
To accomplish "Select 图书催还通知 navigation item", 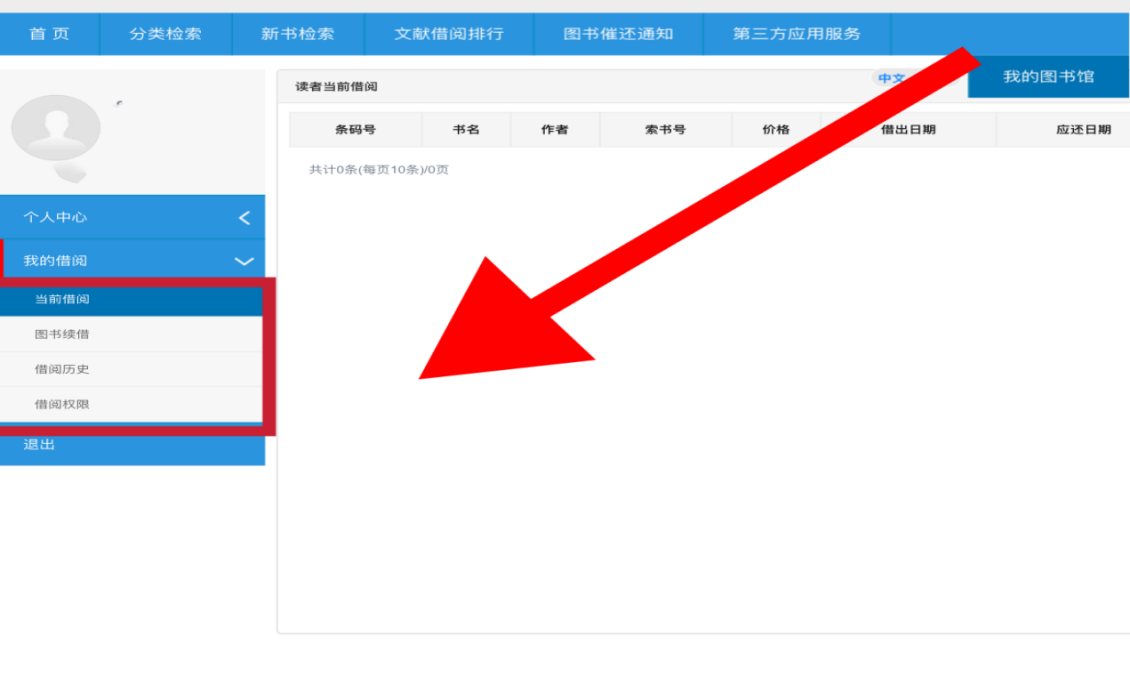I will pos(618,34).
